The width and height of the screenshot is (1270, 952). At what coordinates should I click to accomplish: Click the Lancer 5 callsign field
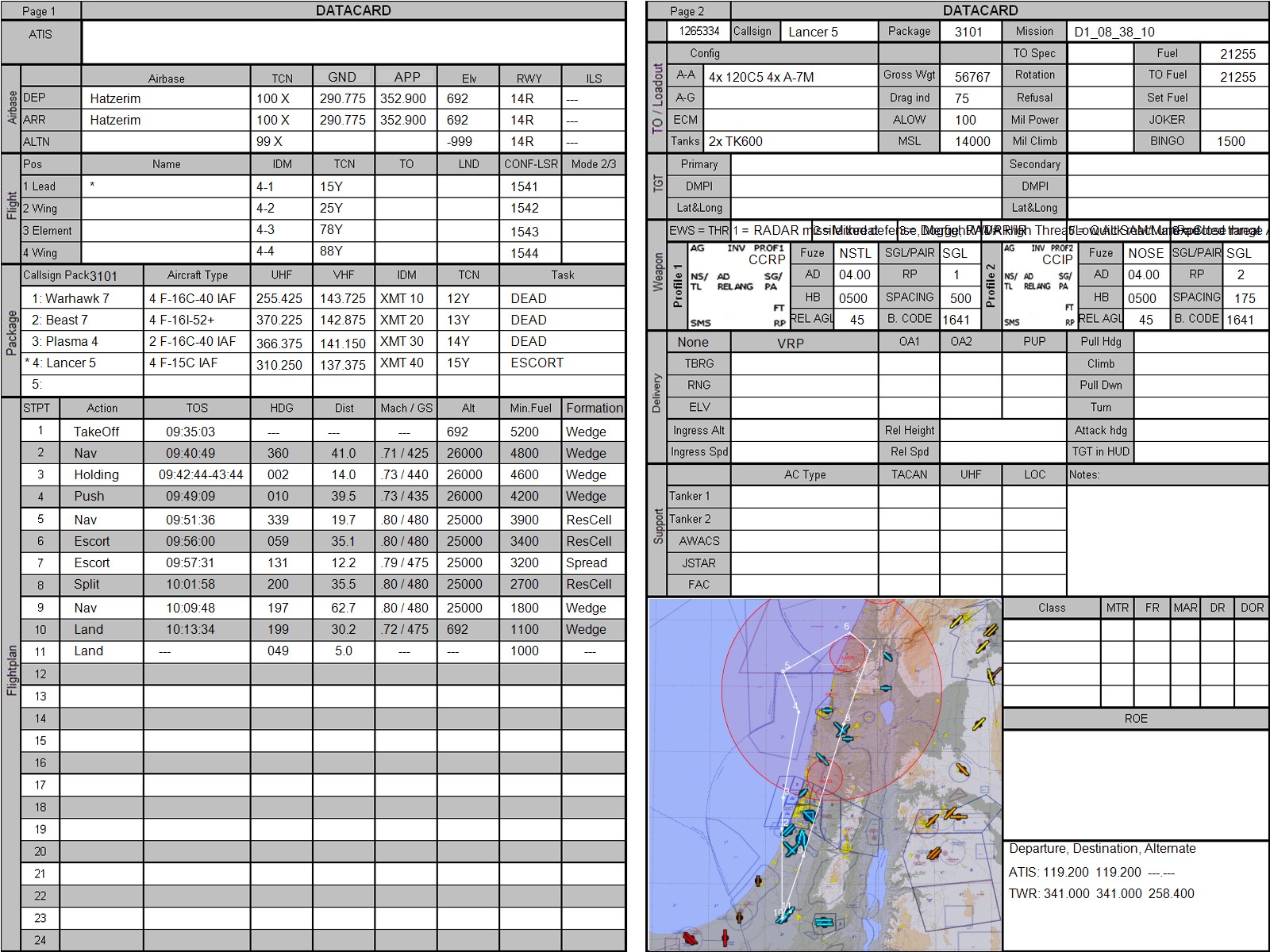[828, 32]
